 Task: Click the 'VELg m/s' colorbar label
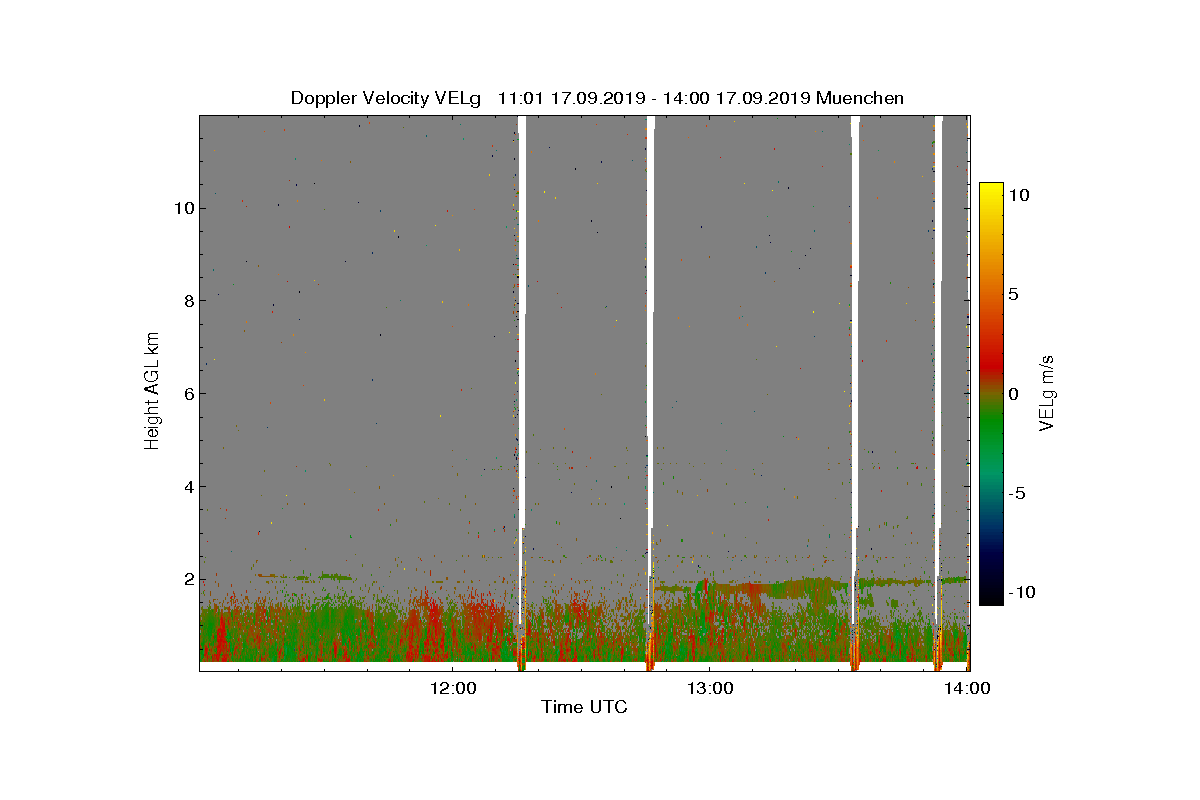click(x=1048, y=392)
